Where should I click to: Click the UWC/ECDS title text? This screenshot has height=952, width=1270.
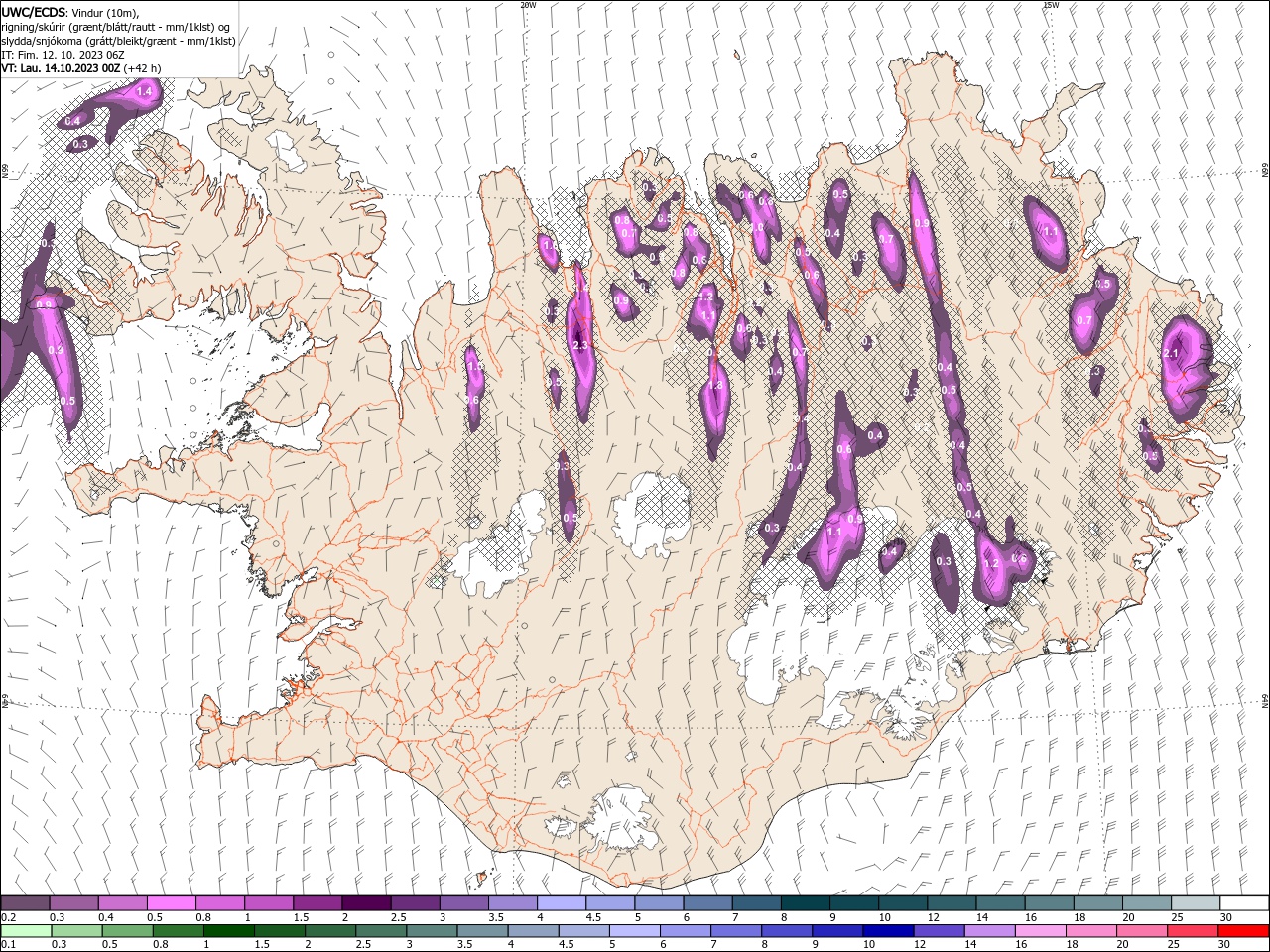(x=34, y=11)
